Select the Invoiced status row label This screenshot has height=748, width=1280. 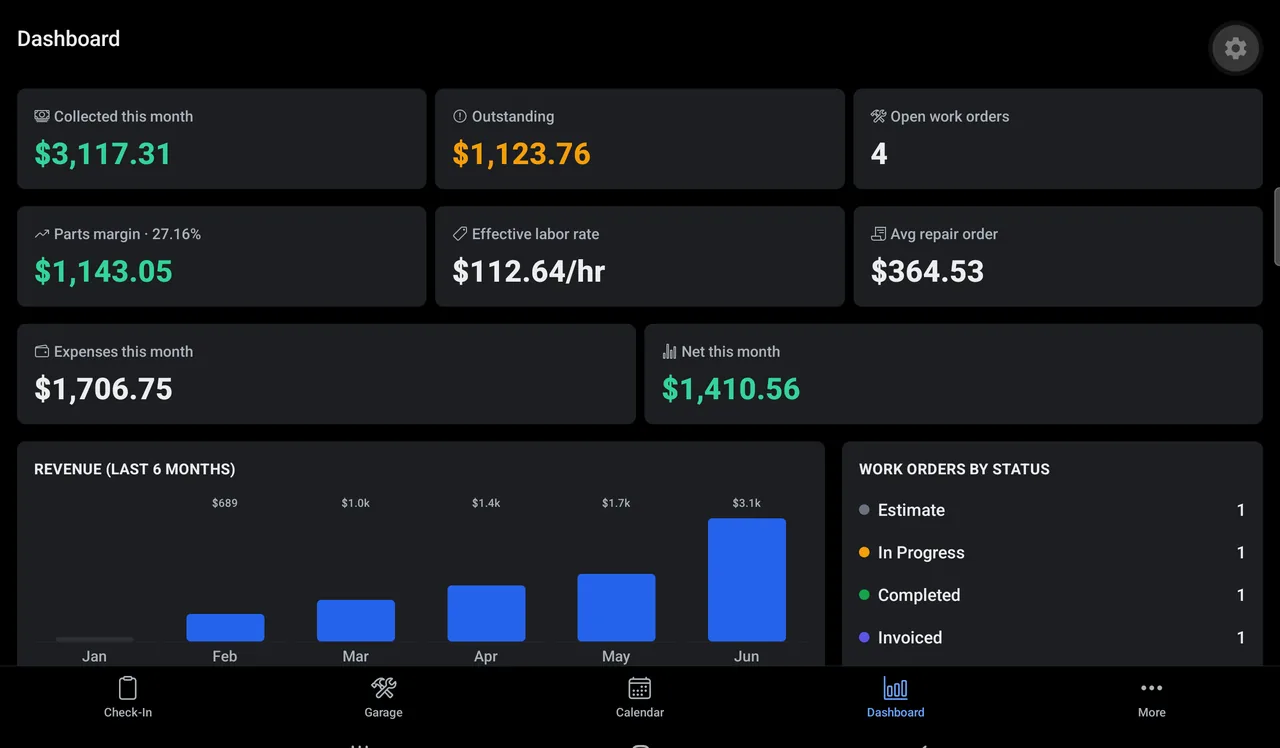tap(910, 637)
